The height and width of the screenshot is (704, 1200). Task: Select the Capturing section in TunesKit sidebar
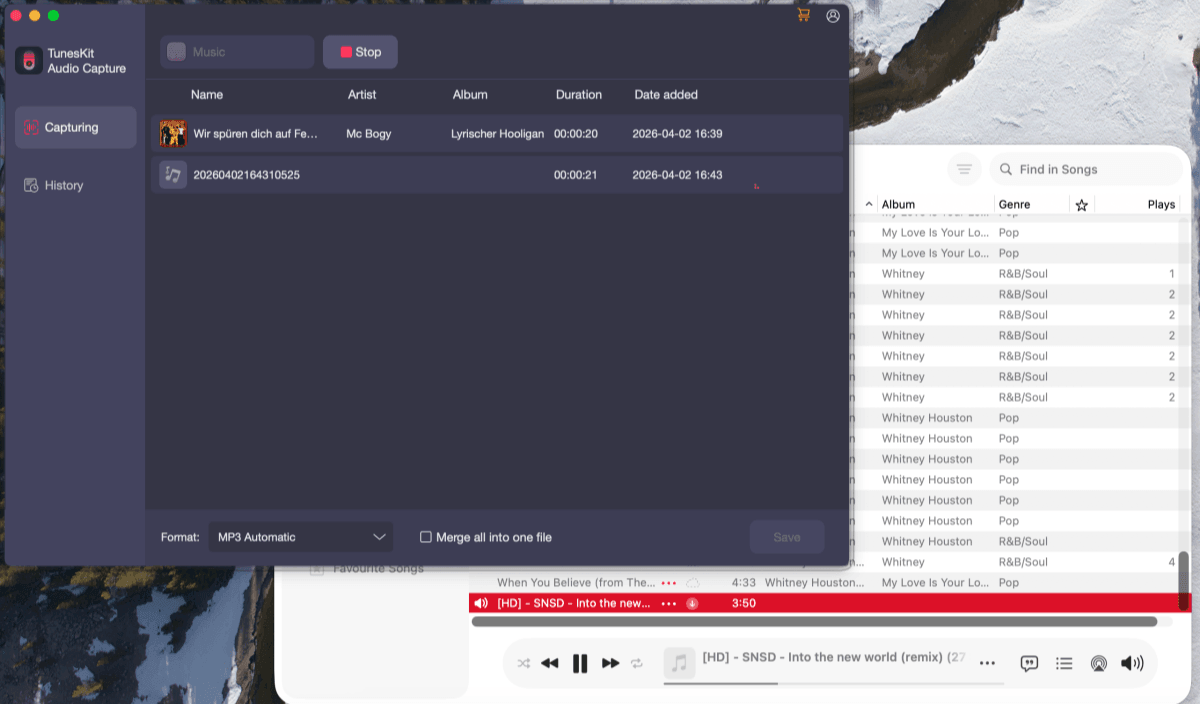[x=75, y=127]
